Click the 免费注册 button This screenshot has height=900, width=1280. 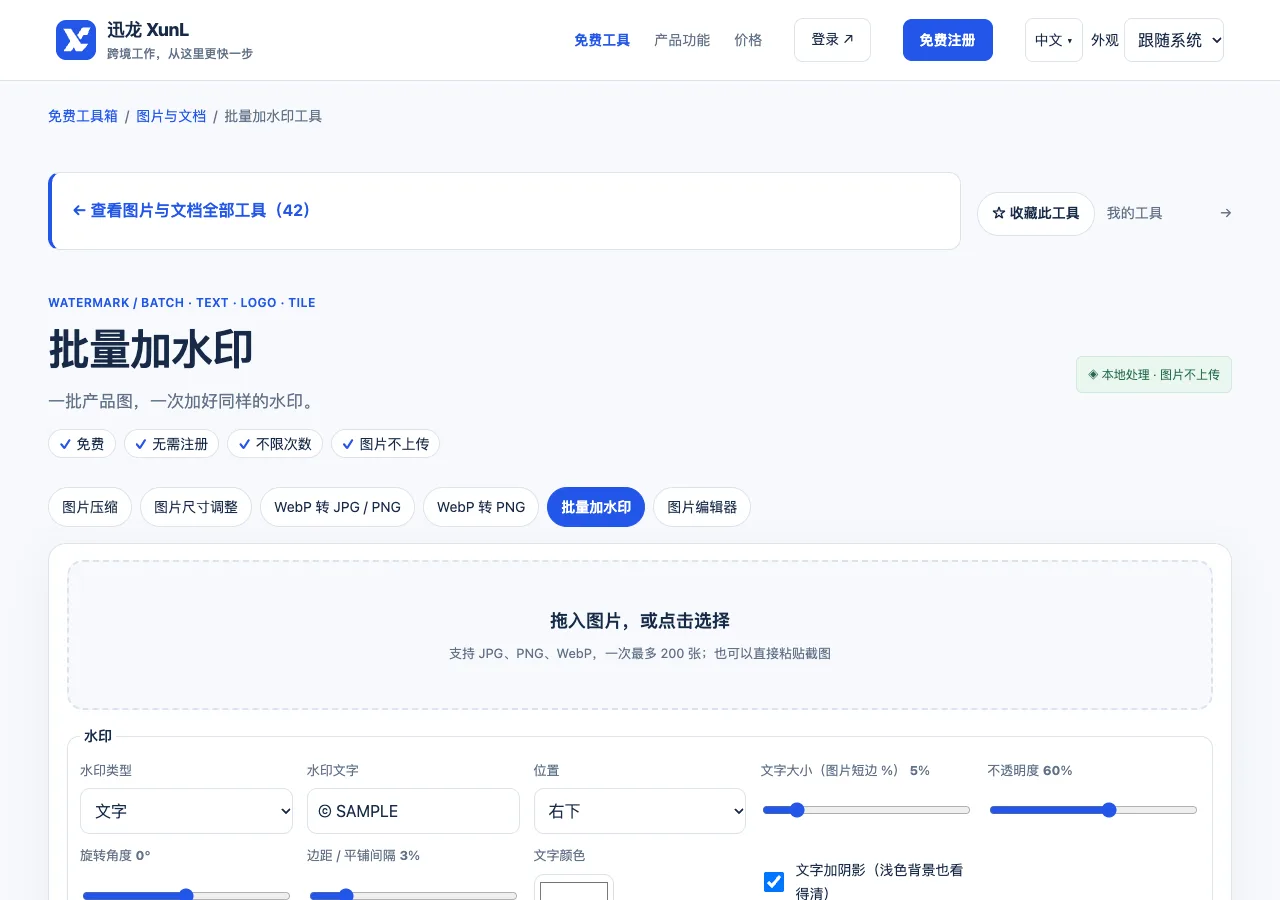(x=948, y=40)
